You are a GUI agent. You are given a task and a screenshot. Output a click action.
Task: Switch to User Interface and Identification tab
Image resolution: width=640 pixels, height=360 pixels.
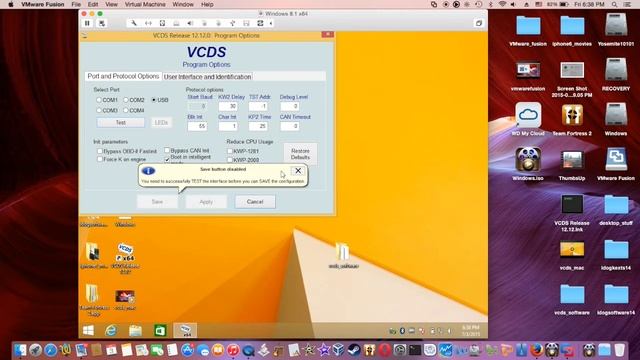(207, 77)
